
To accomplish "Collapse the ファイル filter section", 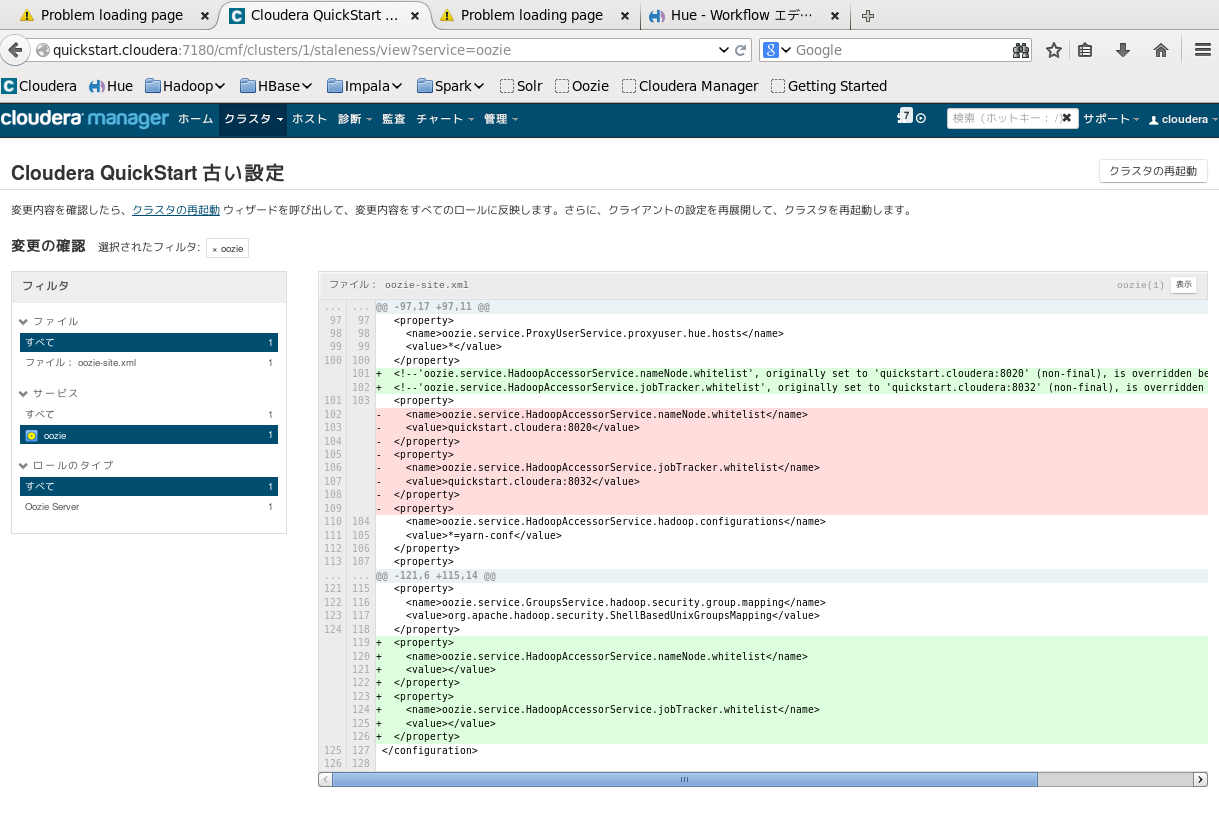I will click(48, 322).
